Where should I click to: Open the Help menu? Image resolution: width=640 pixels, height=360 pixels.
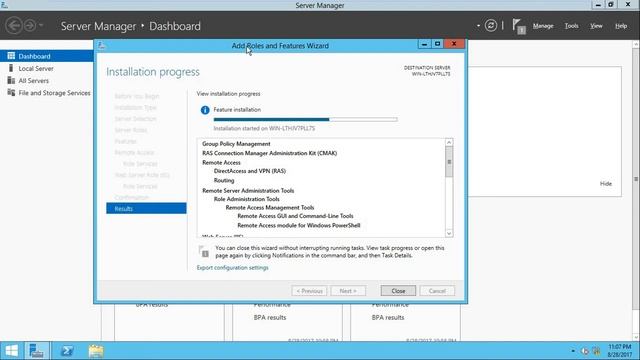[621, 26]
